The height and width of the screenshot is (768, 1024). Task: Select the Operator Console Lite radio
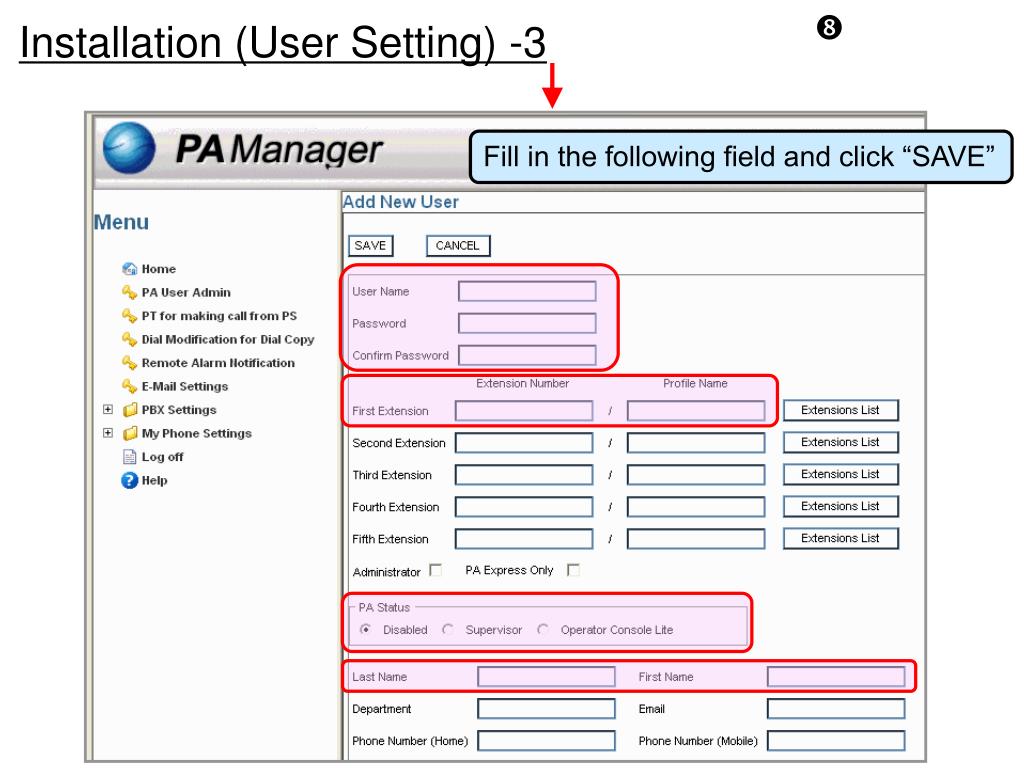(x=543, y=630)
